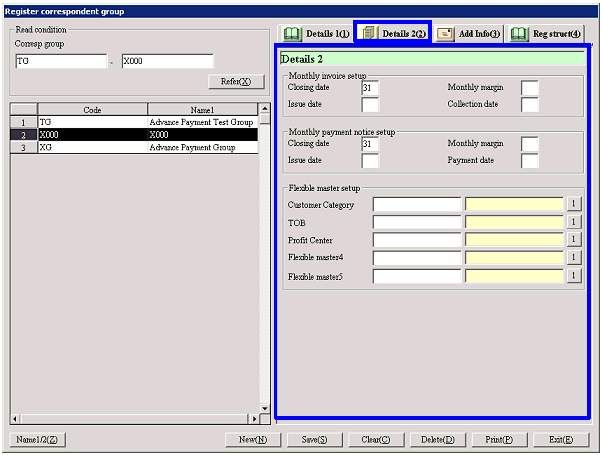Select the XG Advance Payment Group row

coord(140,147)
